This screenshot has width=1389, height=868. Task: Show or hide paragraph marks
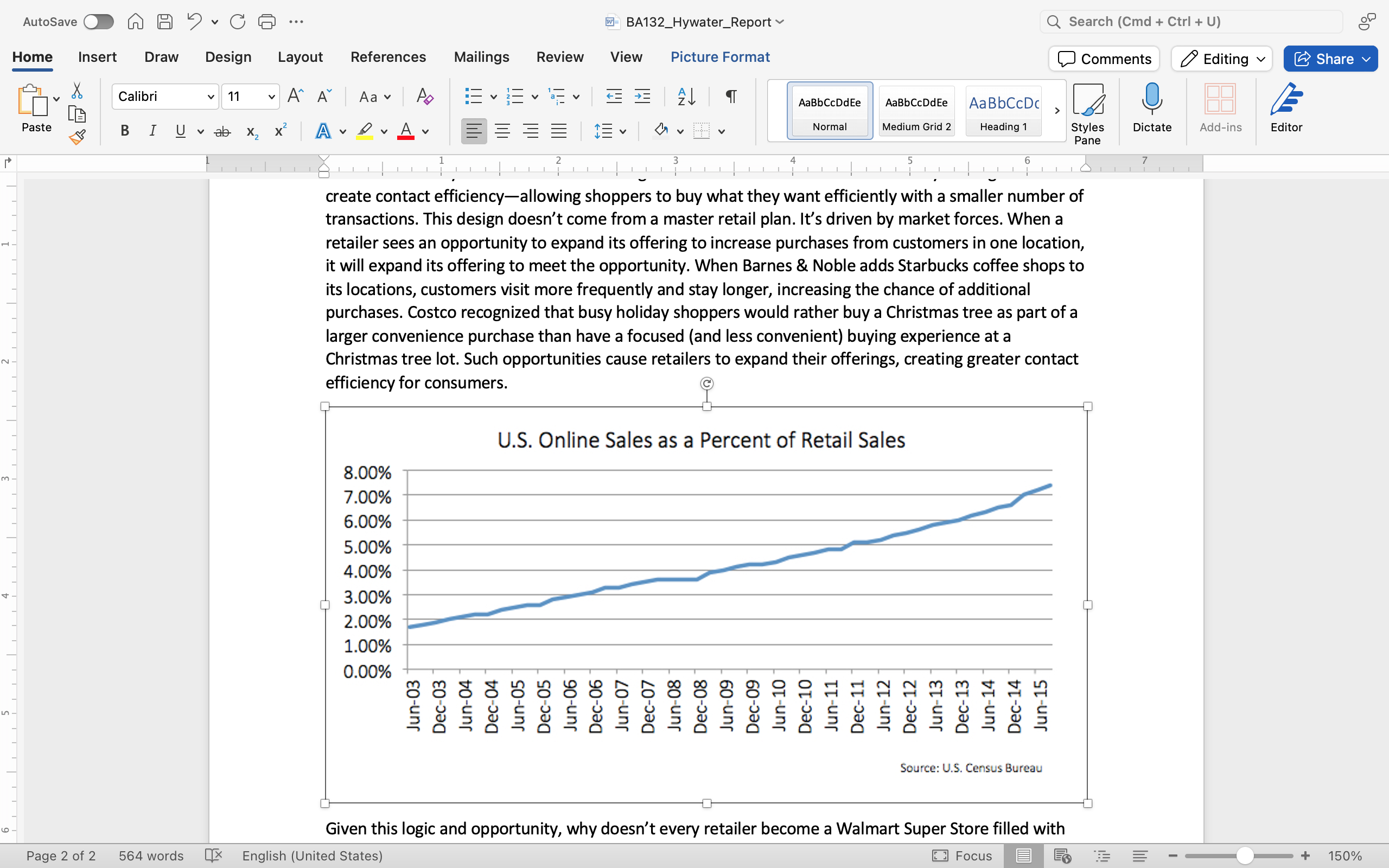(x=731, y=96)
